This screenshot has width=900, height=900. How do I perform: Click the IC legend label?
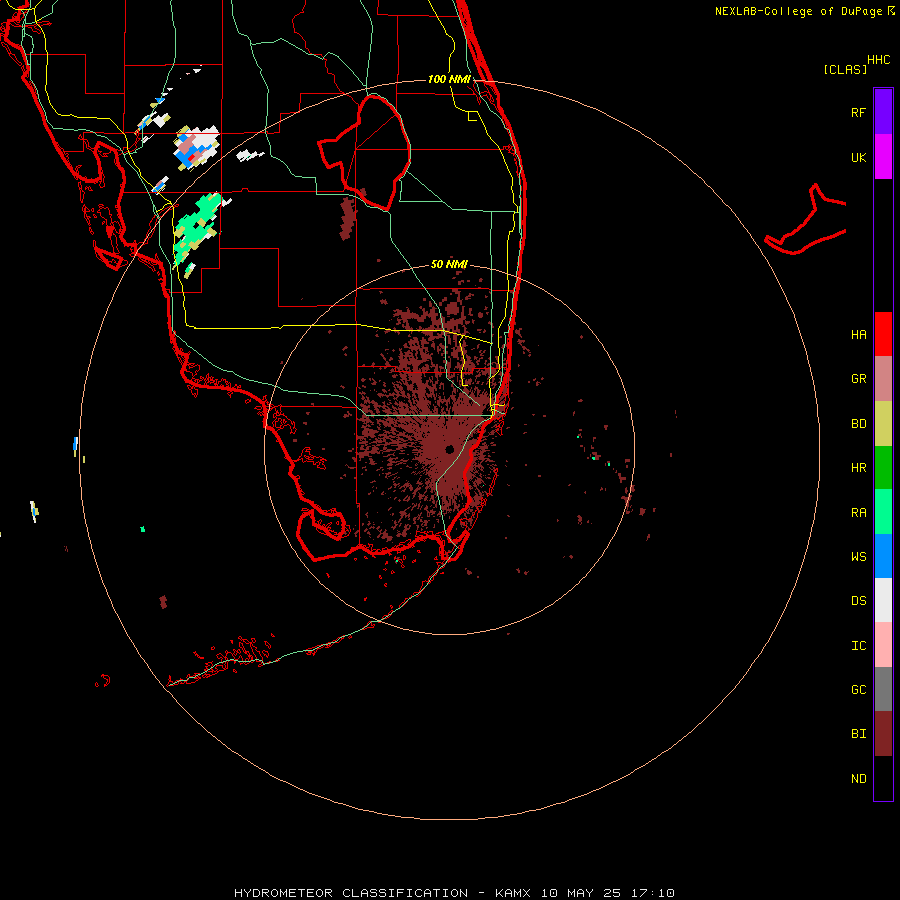coord(858,646)
